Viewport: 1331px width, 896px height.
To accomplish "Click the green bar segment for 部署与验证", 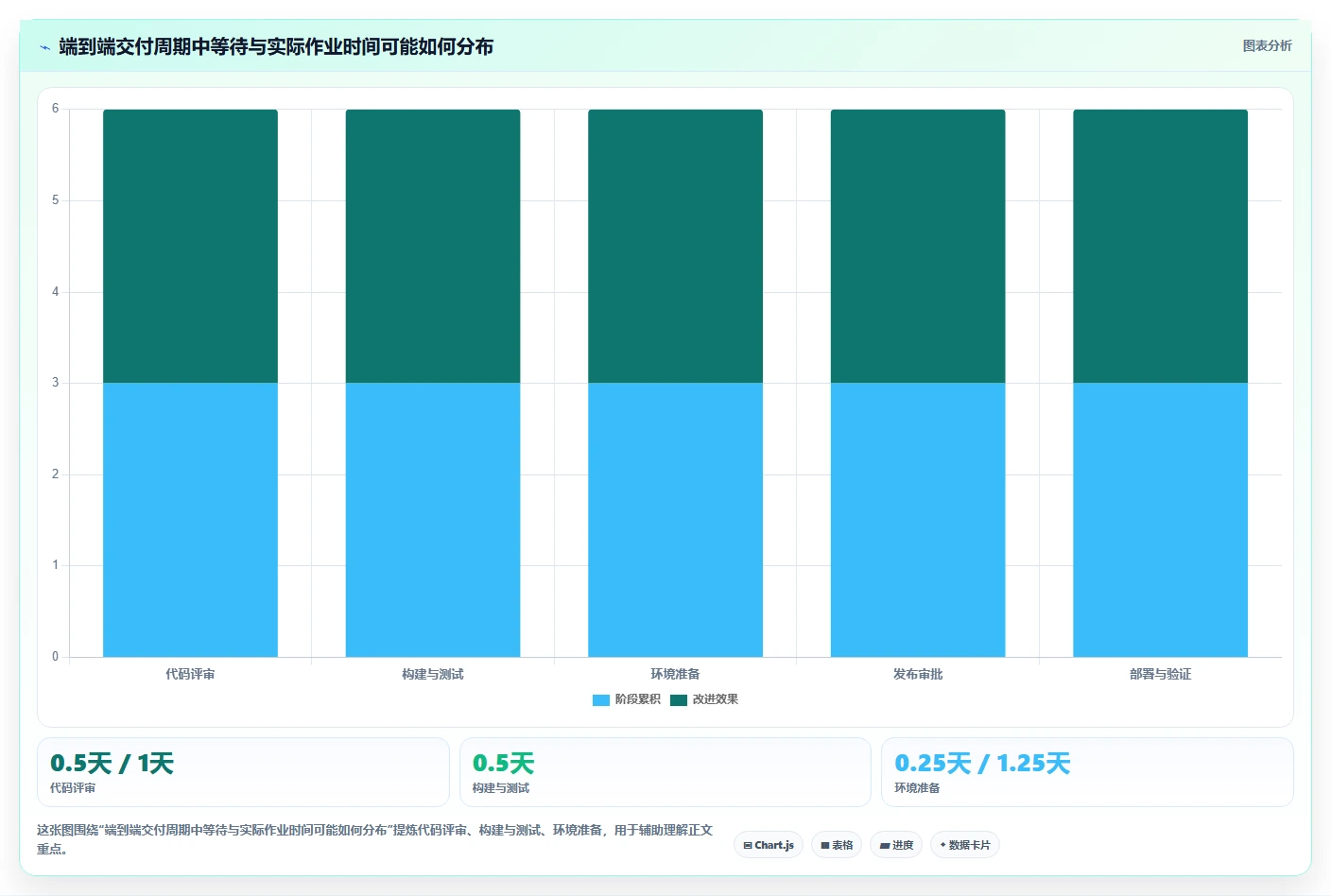I will click(x=1160, y=246).
